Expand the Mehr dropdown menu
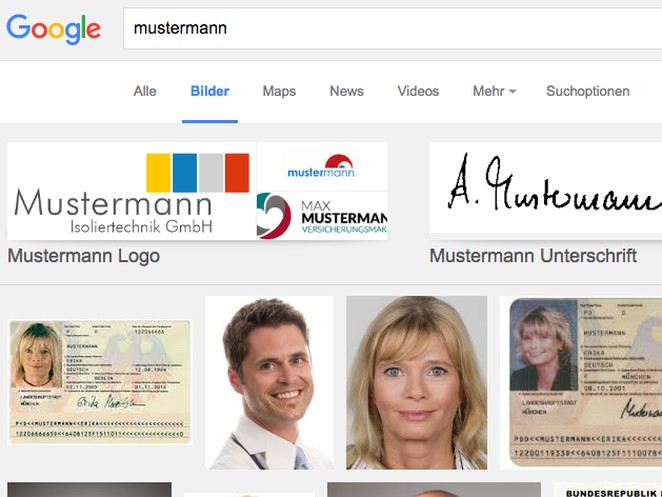Image resolution: width=662 pixels, height=497 pixels. tap(494, 91)
